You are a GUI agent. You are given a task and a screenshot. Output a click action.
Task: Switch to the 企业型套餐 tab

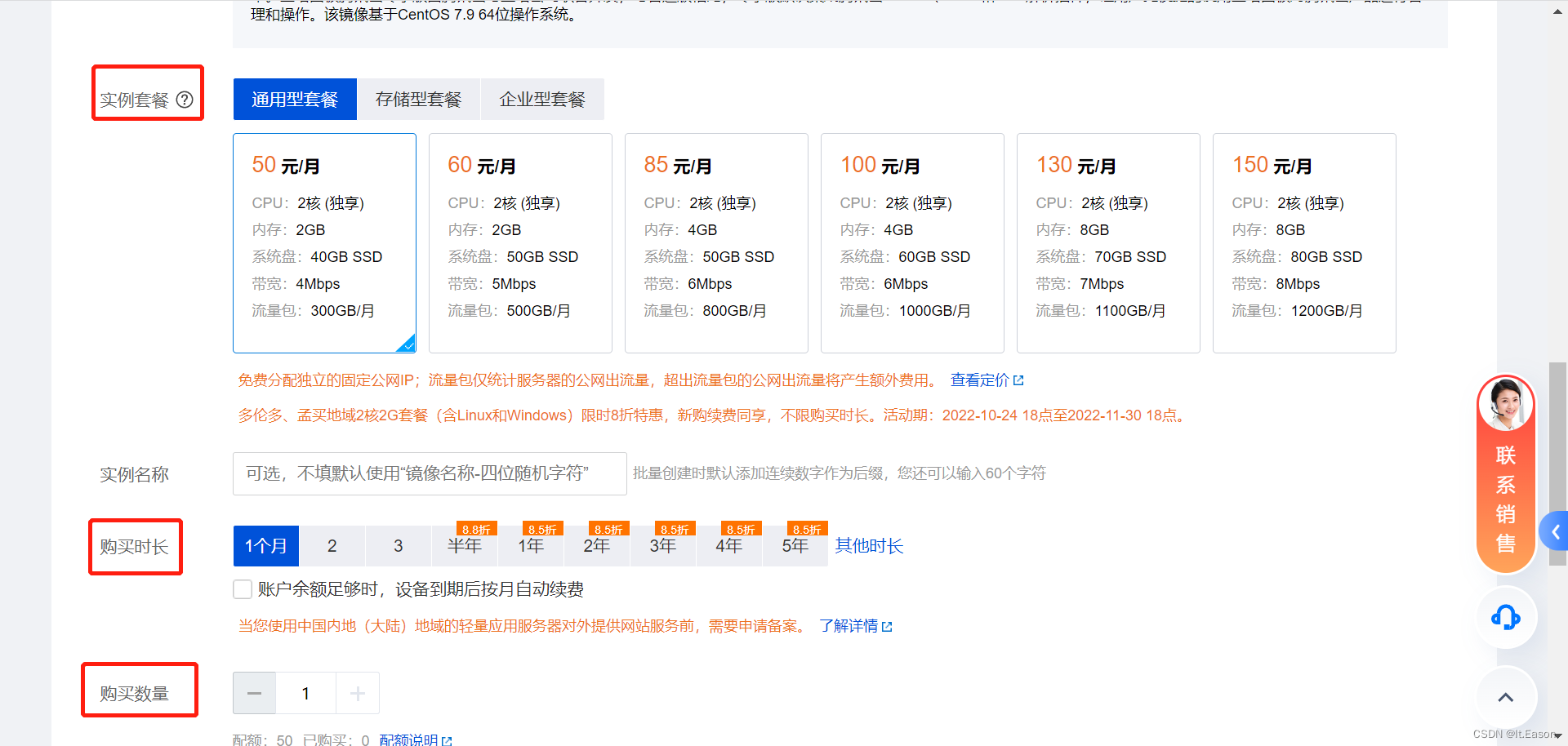coord(542,100)
